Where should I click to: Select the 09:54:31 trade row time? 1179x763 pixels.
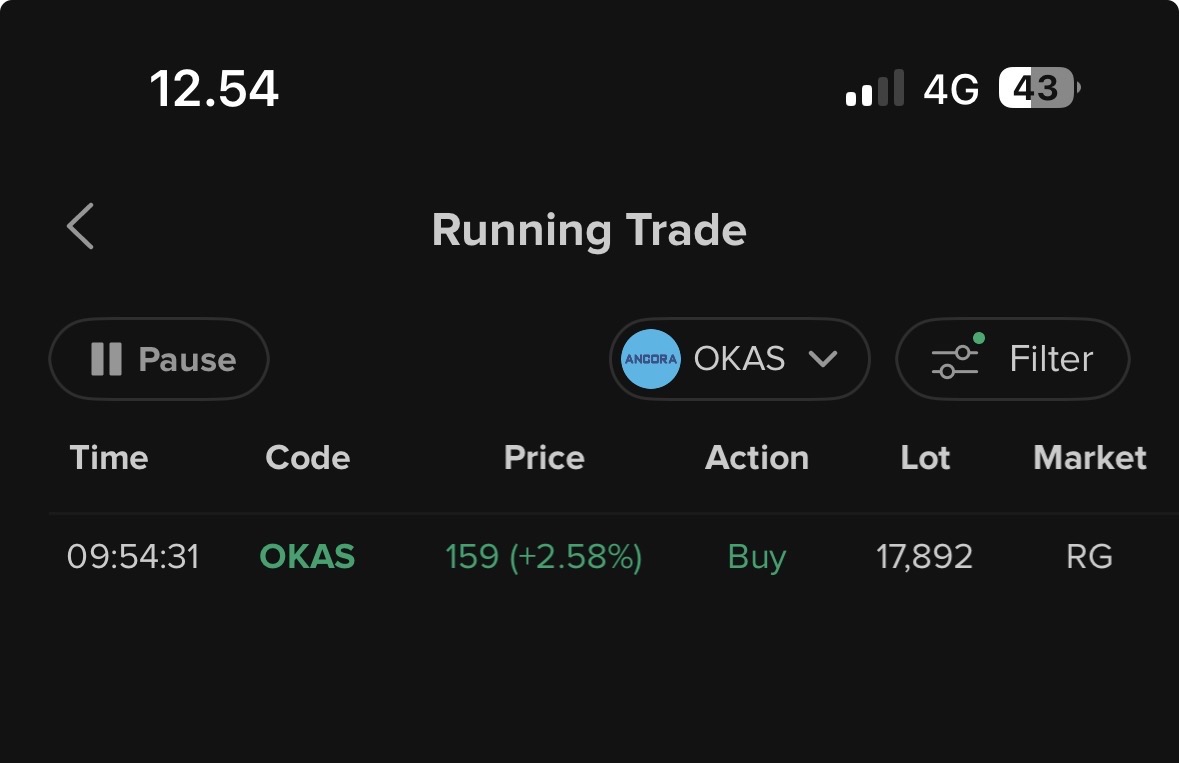pos(133,556)
